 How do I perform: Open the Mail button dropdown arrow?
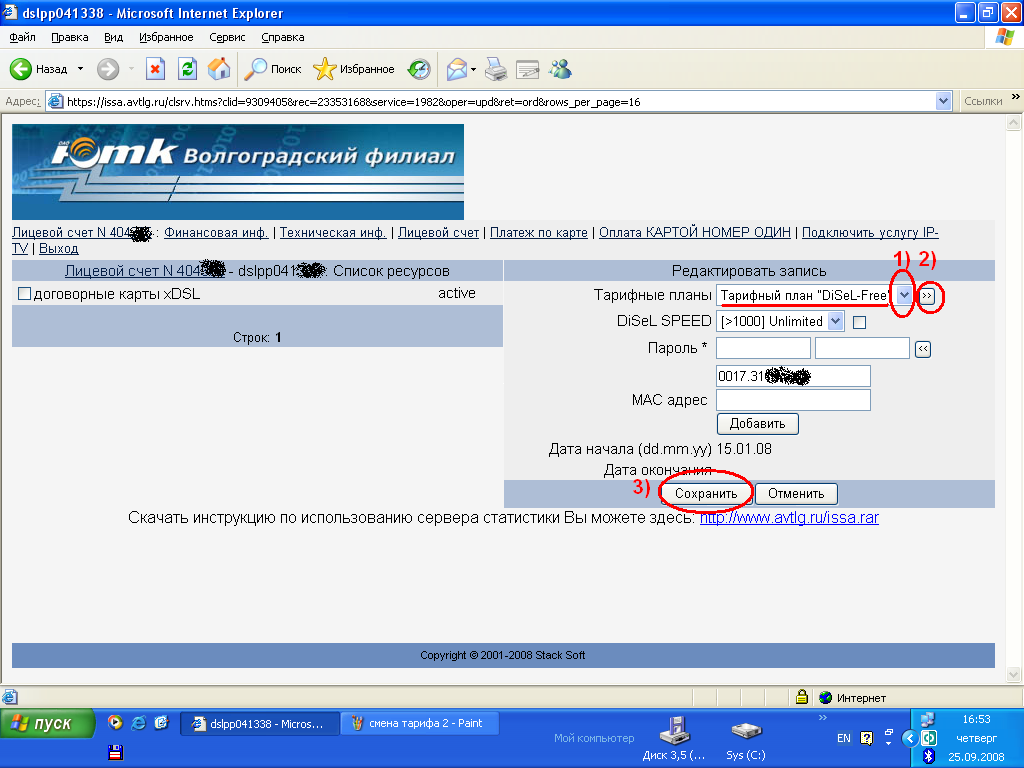coord(473,69)
